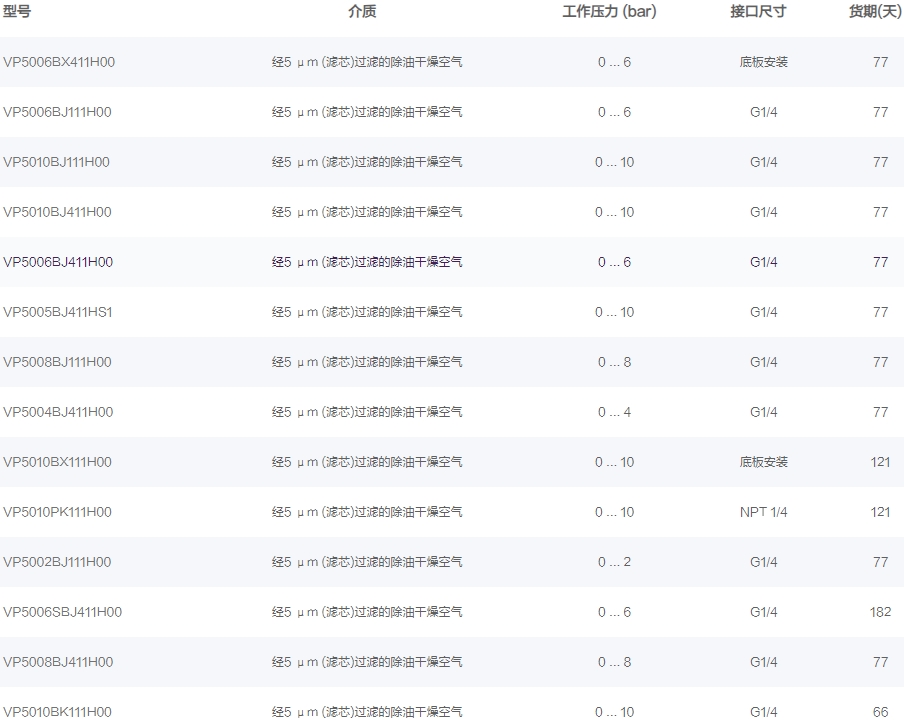The width and height of the screenshot is (904, 722).
Task: Click lead time 77 for VP5002BJ111H00
Action: [880, 562]
